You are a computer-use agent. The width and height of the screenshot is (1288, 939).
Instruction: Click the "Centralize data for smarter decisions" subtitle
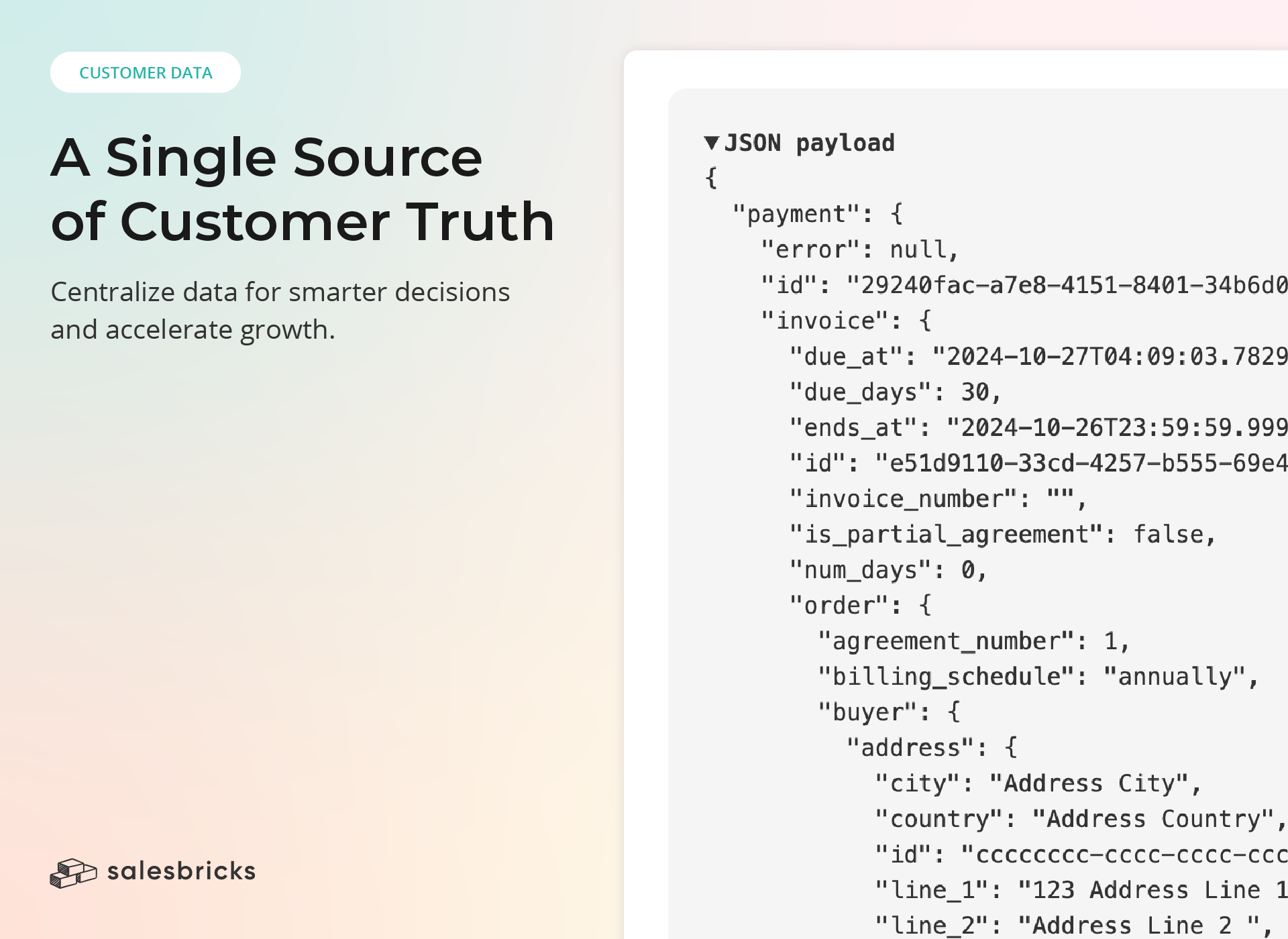pyautogui.click(x=280, y=292)
